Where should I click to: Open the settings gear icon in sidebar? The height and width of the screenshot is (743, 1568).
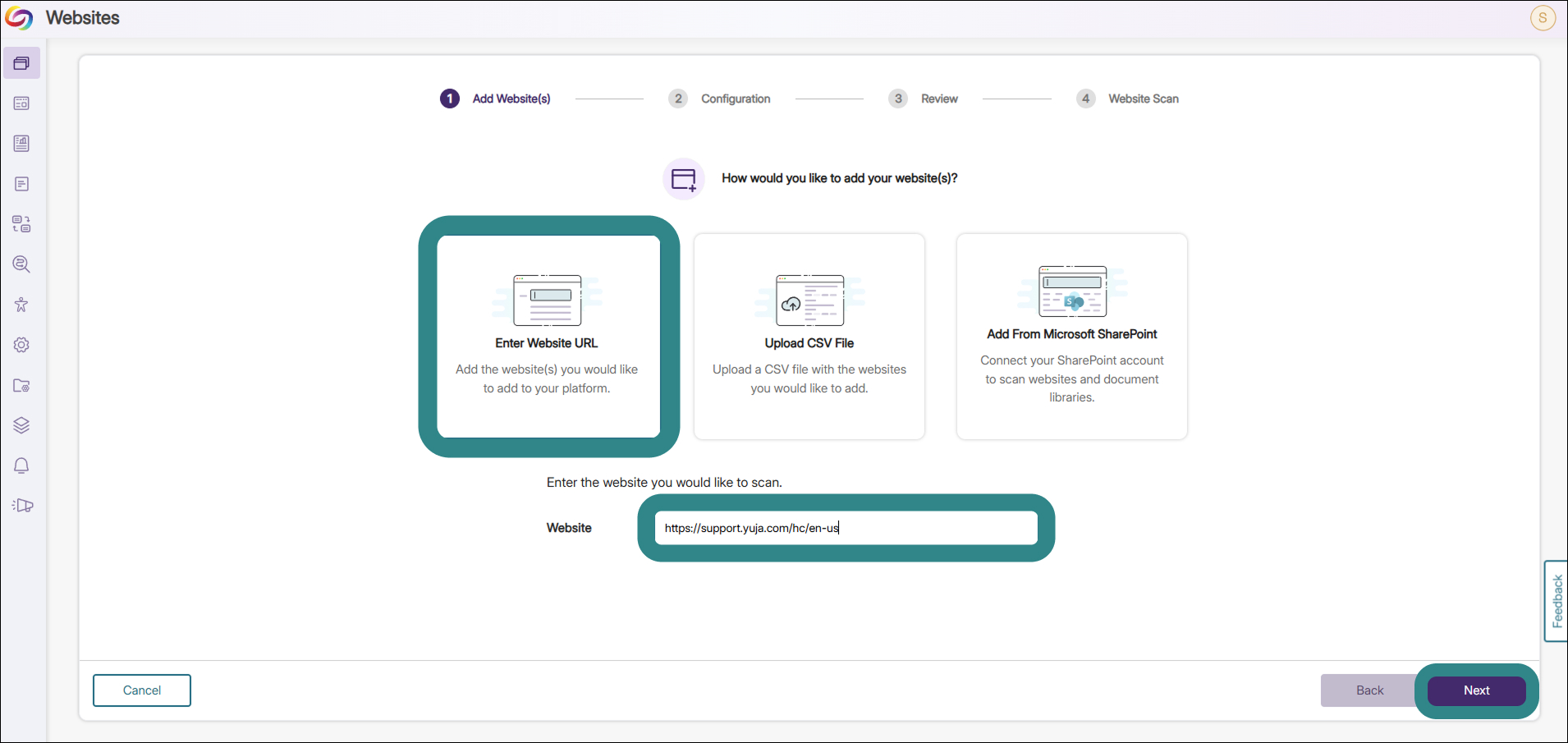point(21,345)
